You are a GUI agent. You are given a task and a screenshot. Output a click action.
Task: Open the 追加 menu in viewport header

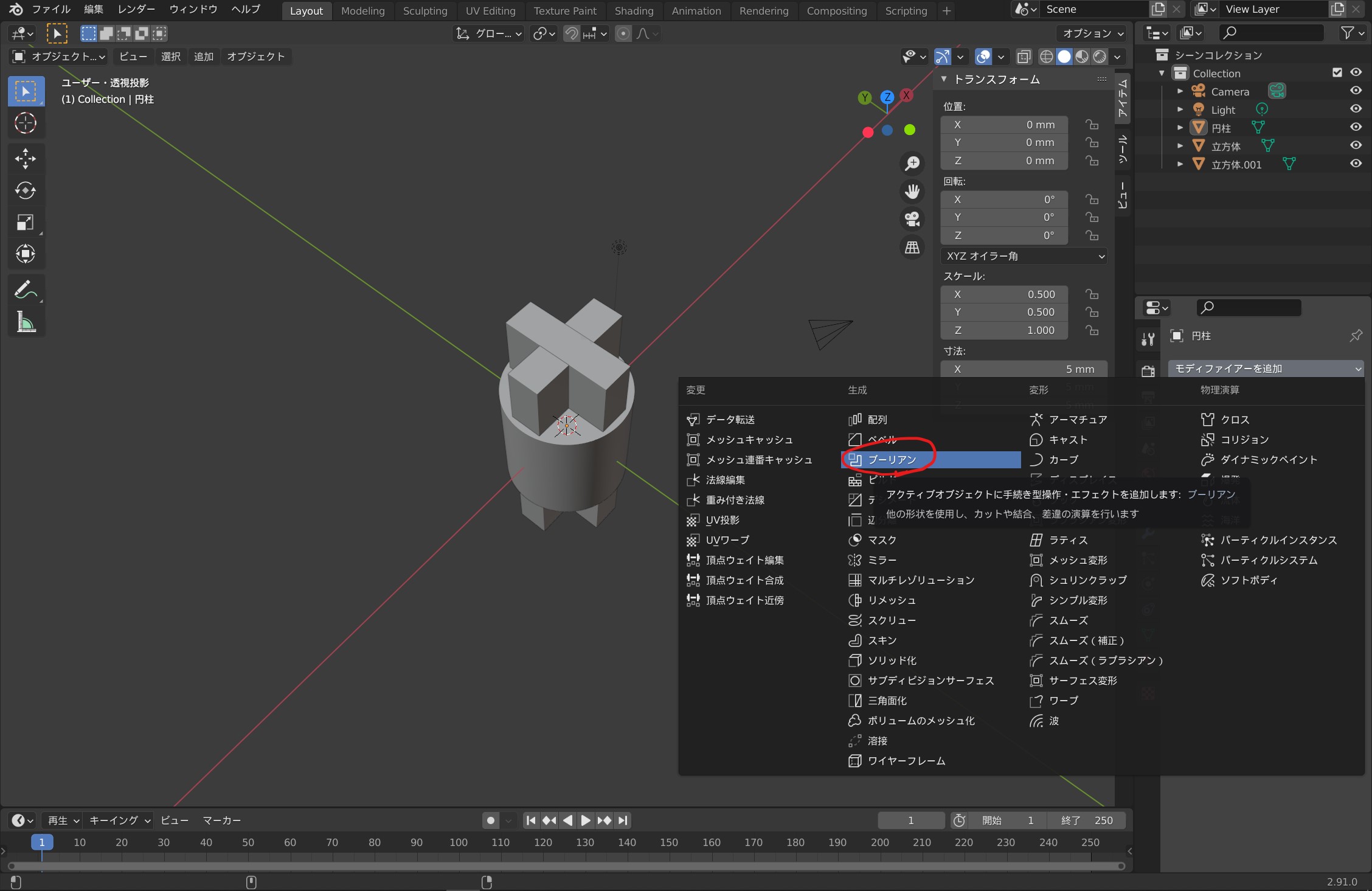coord(204,57)
